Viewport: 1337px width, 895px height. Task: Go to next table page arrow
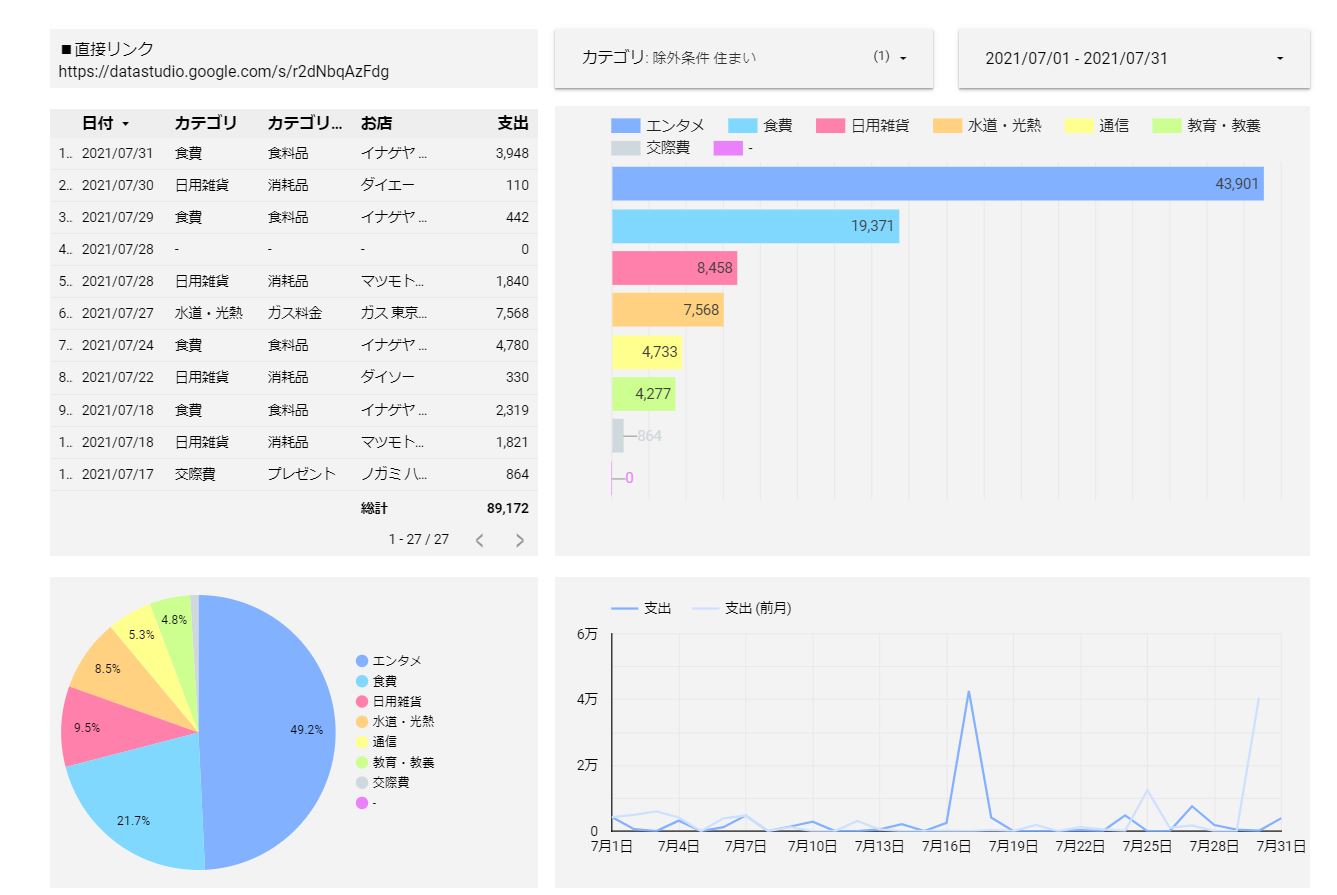pos(519,541)
